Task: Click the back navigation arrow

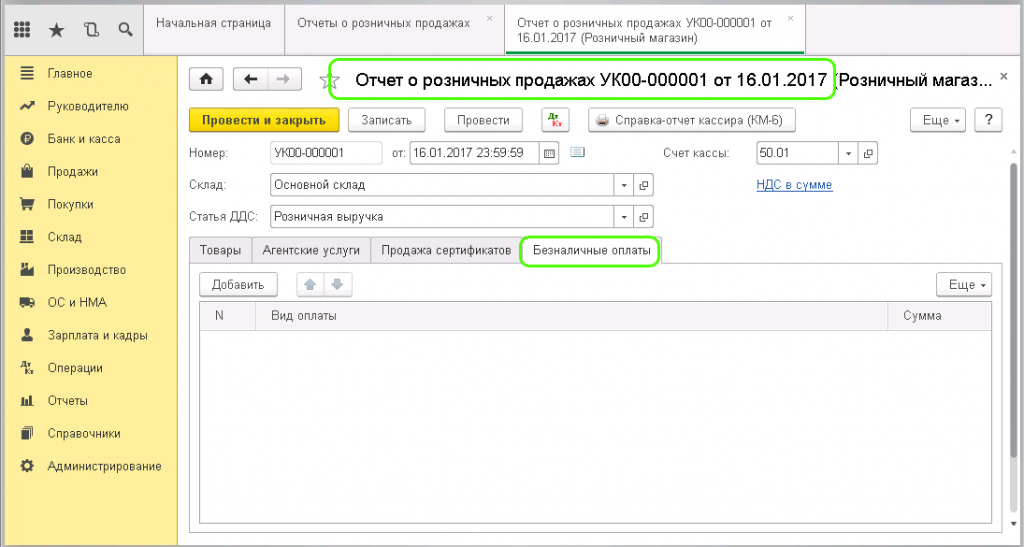Action: point(251,79)
